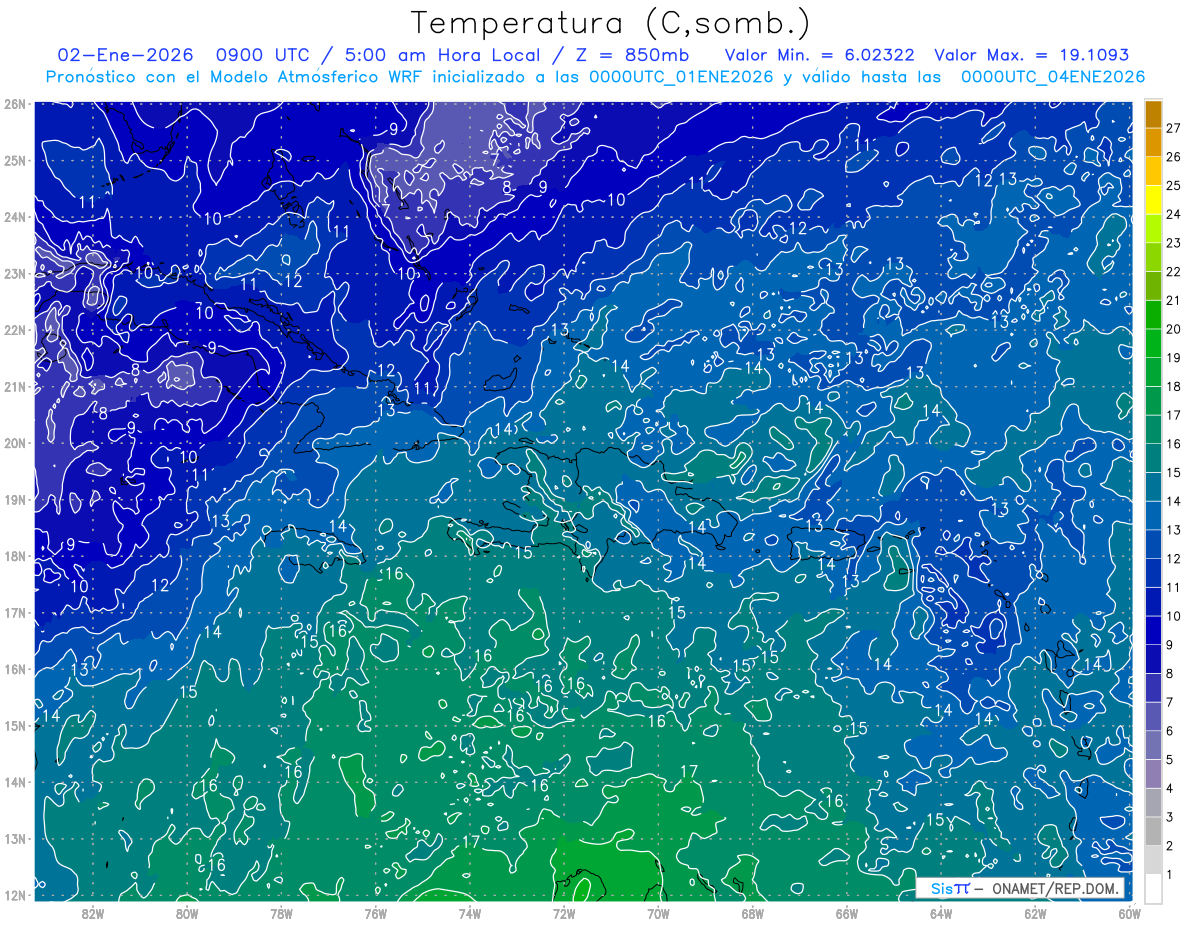Click the "20N" latitude label
The width and height of the screenshot is (1200, 927).
pos(15,443)
